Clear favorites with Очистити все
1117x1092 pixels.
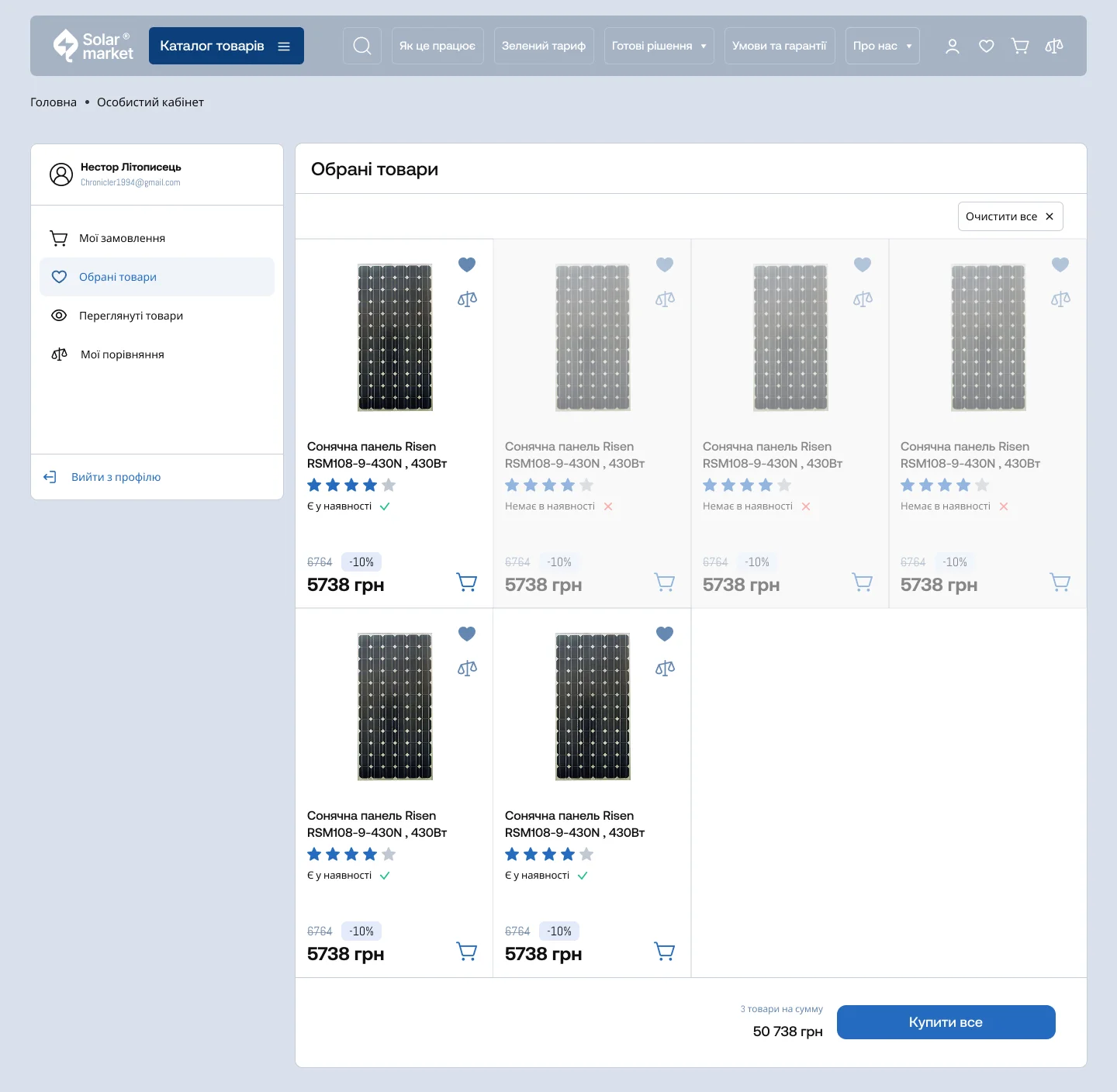tap(1011, 216)
